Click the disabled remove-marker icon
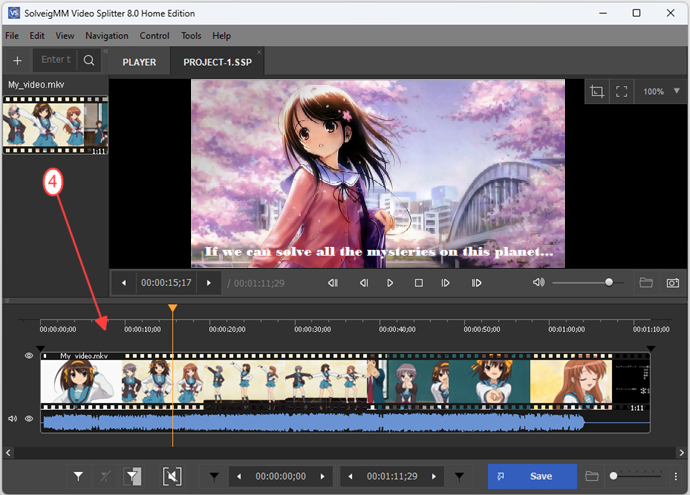 click(x=105, y=476)
